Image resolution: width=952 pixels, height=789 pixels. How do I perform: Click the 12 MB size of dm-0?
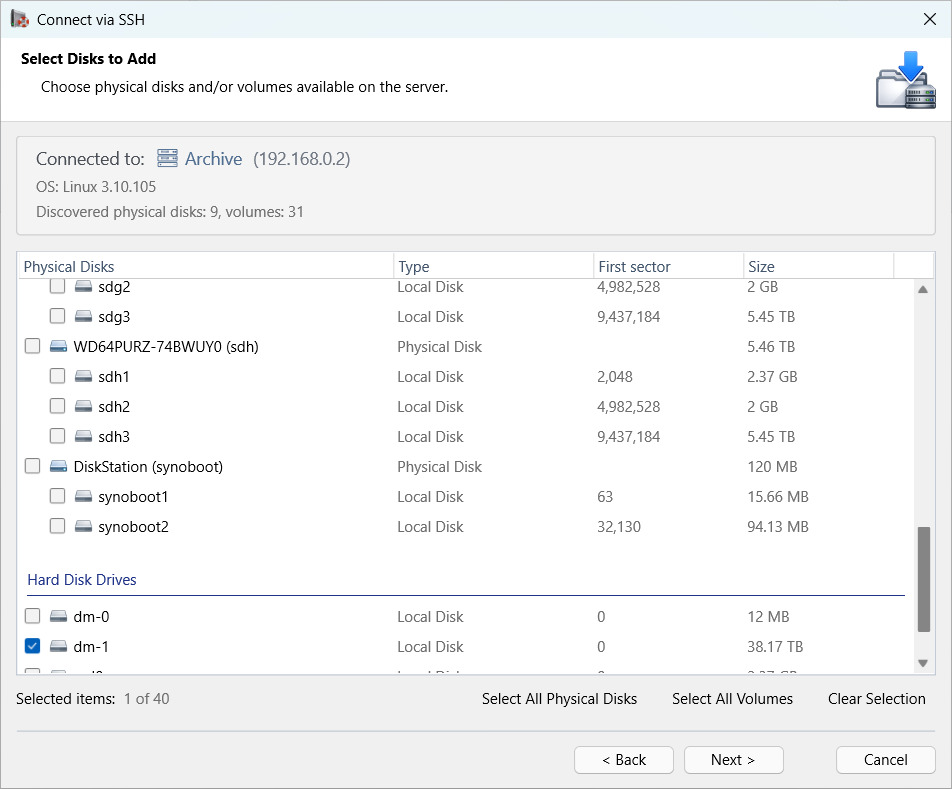click(768, 617)
